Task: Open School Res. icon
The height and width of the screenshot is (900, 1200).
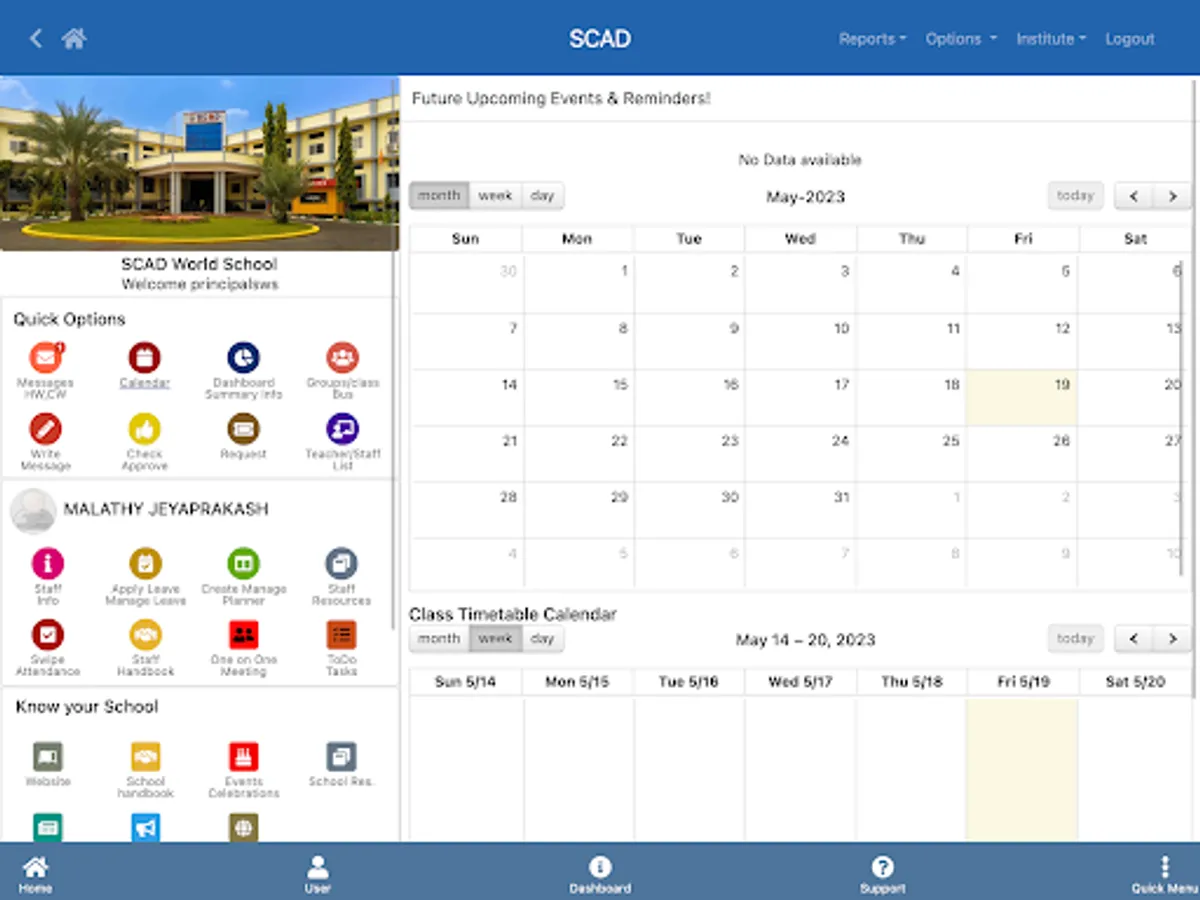Action: tap(341, 756)
